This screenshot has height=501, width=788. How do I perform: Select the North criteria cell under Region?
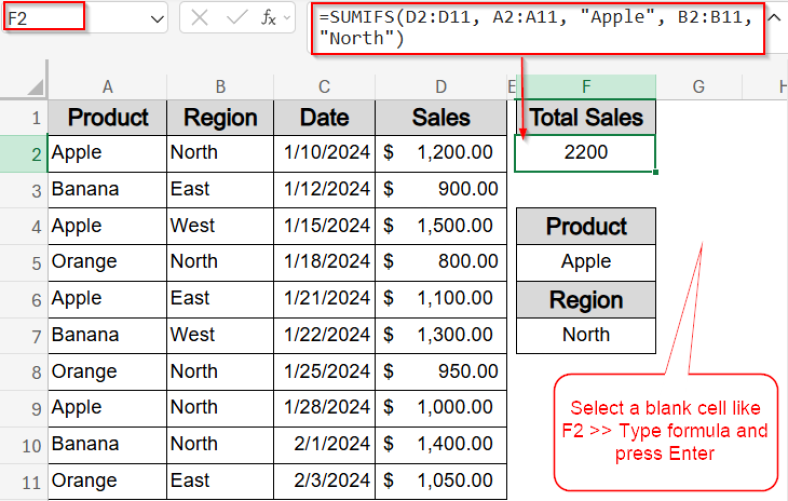pos(586,335)
